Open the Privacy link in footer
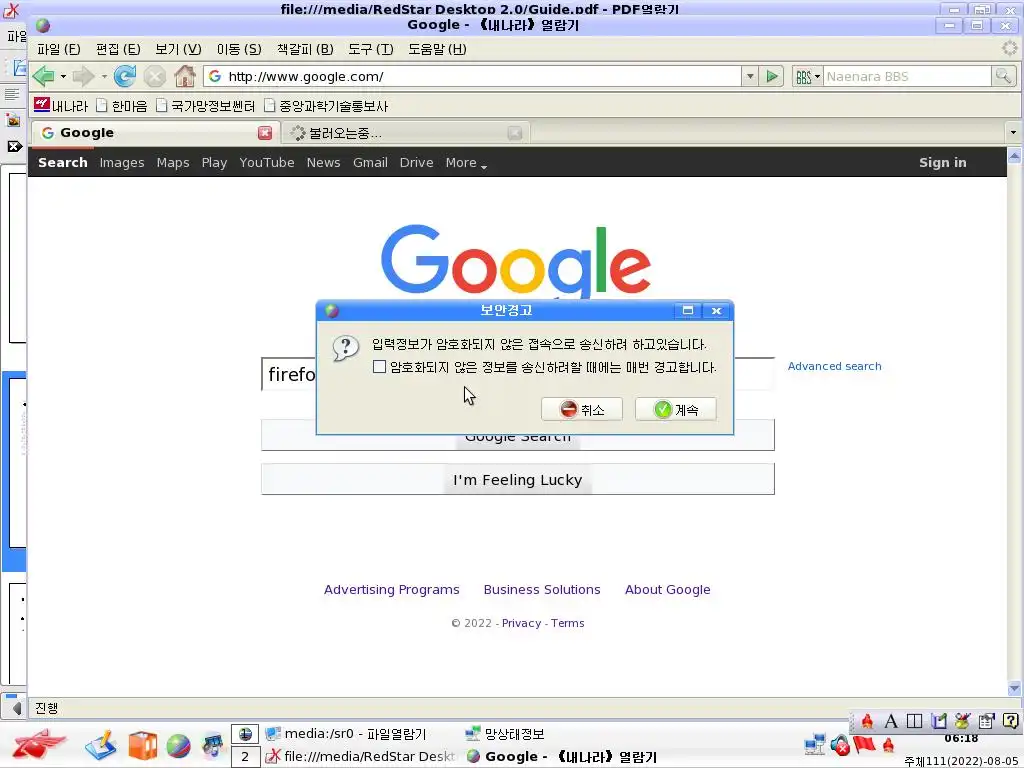Screen dimensions: 1024x768 coord(521,623)
